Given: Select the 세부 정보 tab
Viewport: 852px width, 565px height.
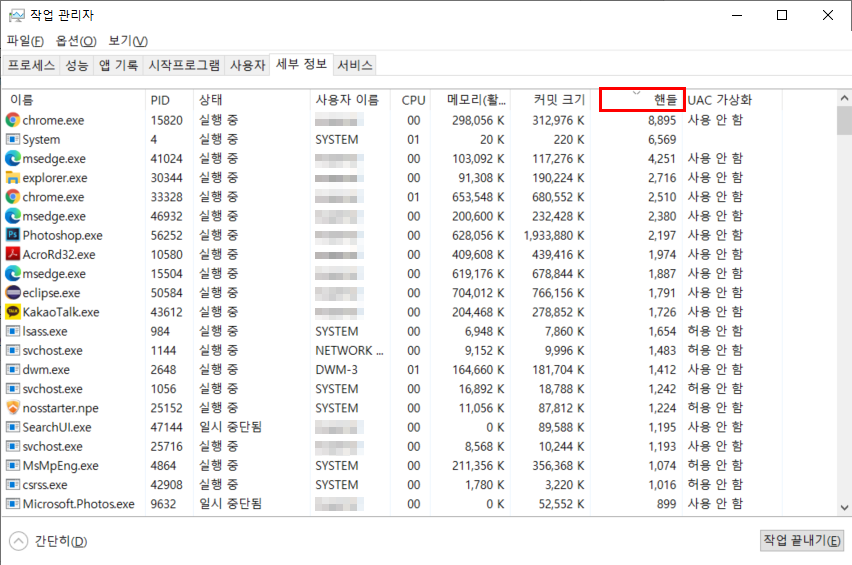Looking at the screenshot, I should pos(302,64).
